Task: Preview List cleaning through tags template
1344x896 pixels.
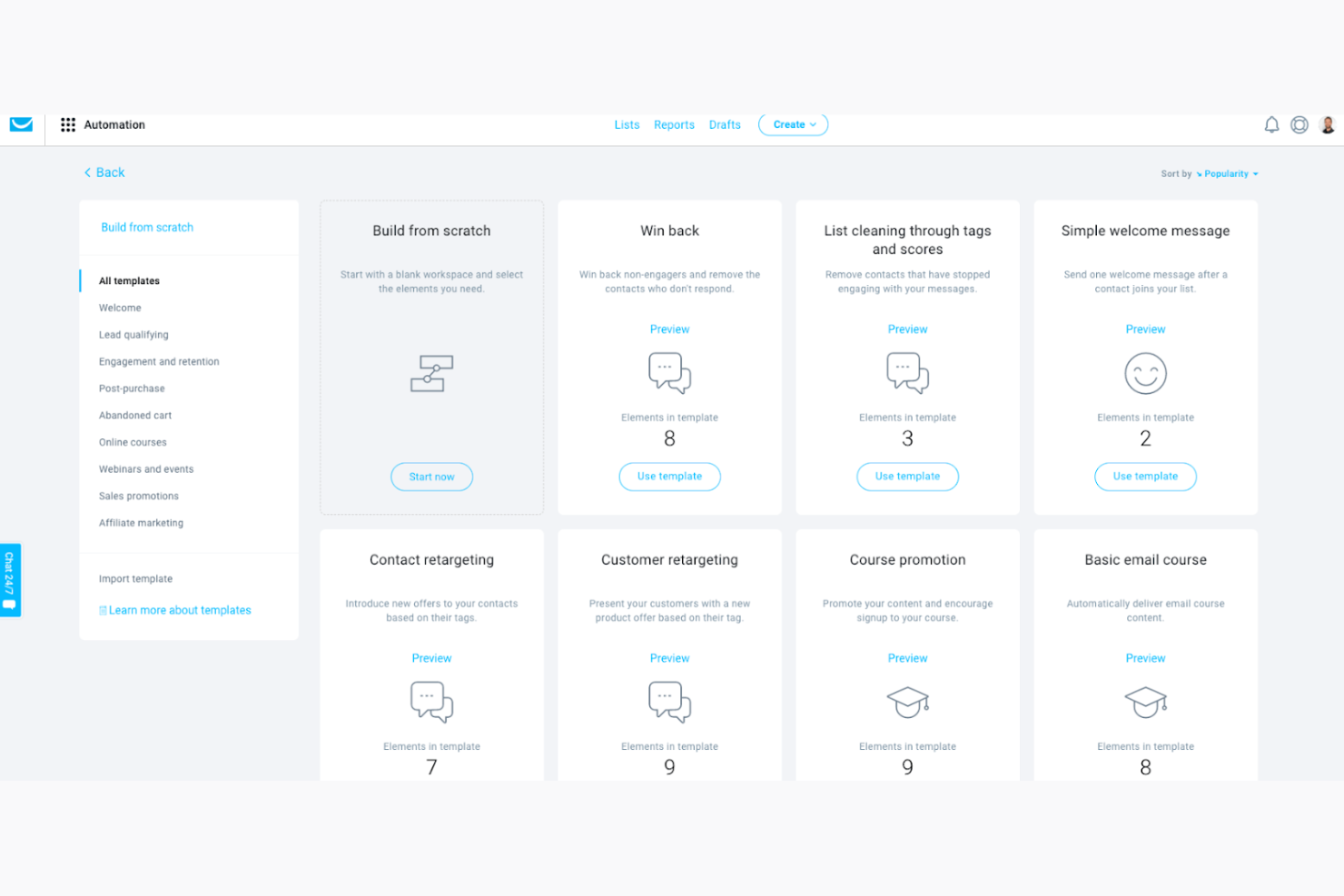Action: pos(908,330)
